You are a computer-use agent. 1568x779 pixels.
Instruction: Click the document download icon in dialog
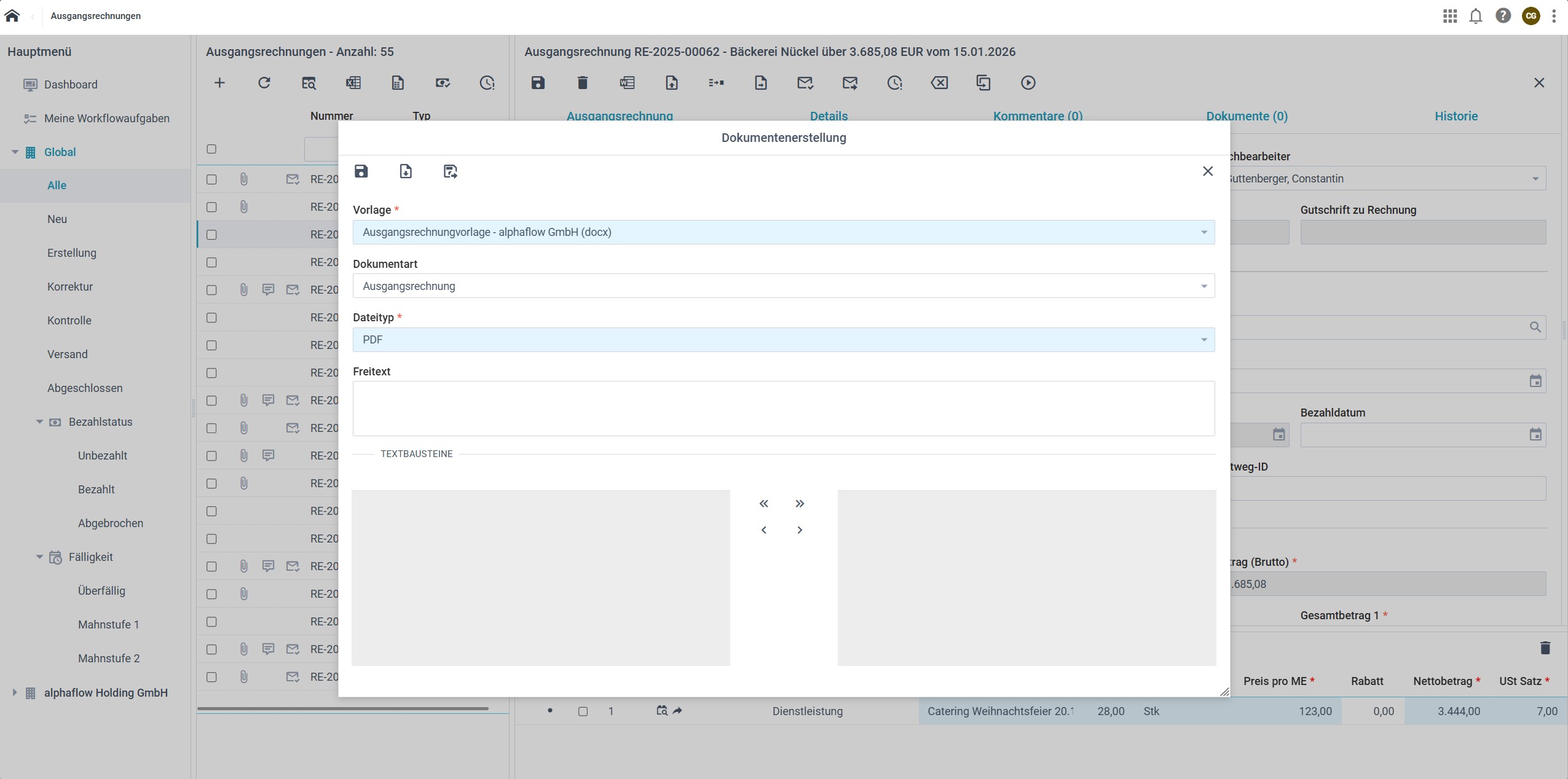pyautogui.click(x=406, y=171)
